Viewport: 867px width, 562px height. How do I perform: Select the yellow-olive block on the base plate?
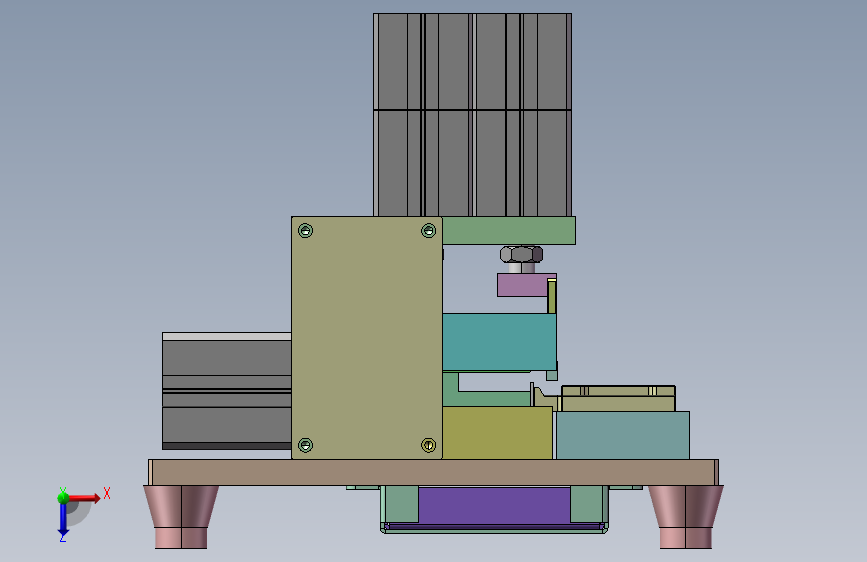pos(497,433)
